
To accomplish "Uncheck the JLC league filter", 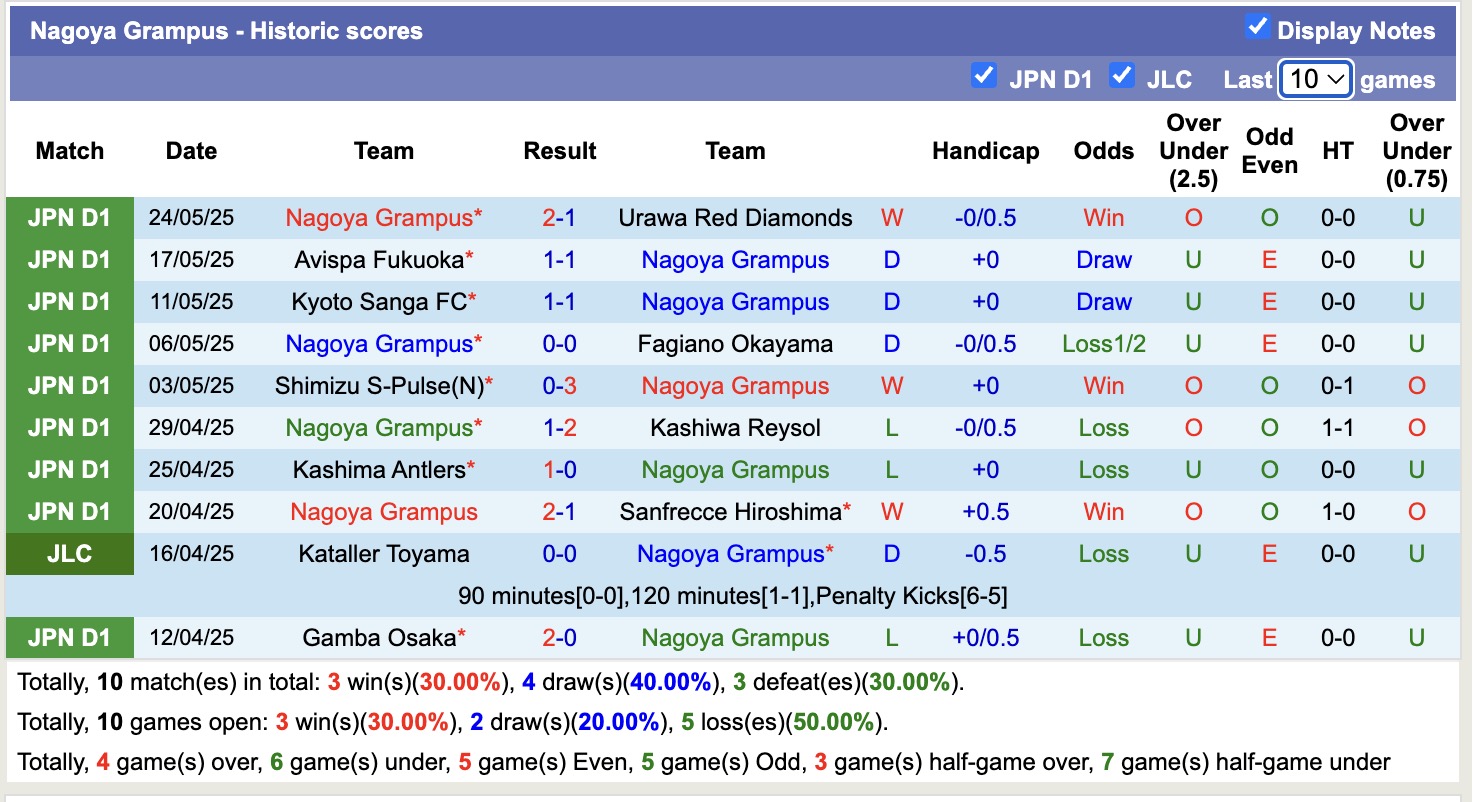I will pyautogui.click(x=1122, y=76).
